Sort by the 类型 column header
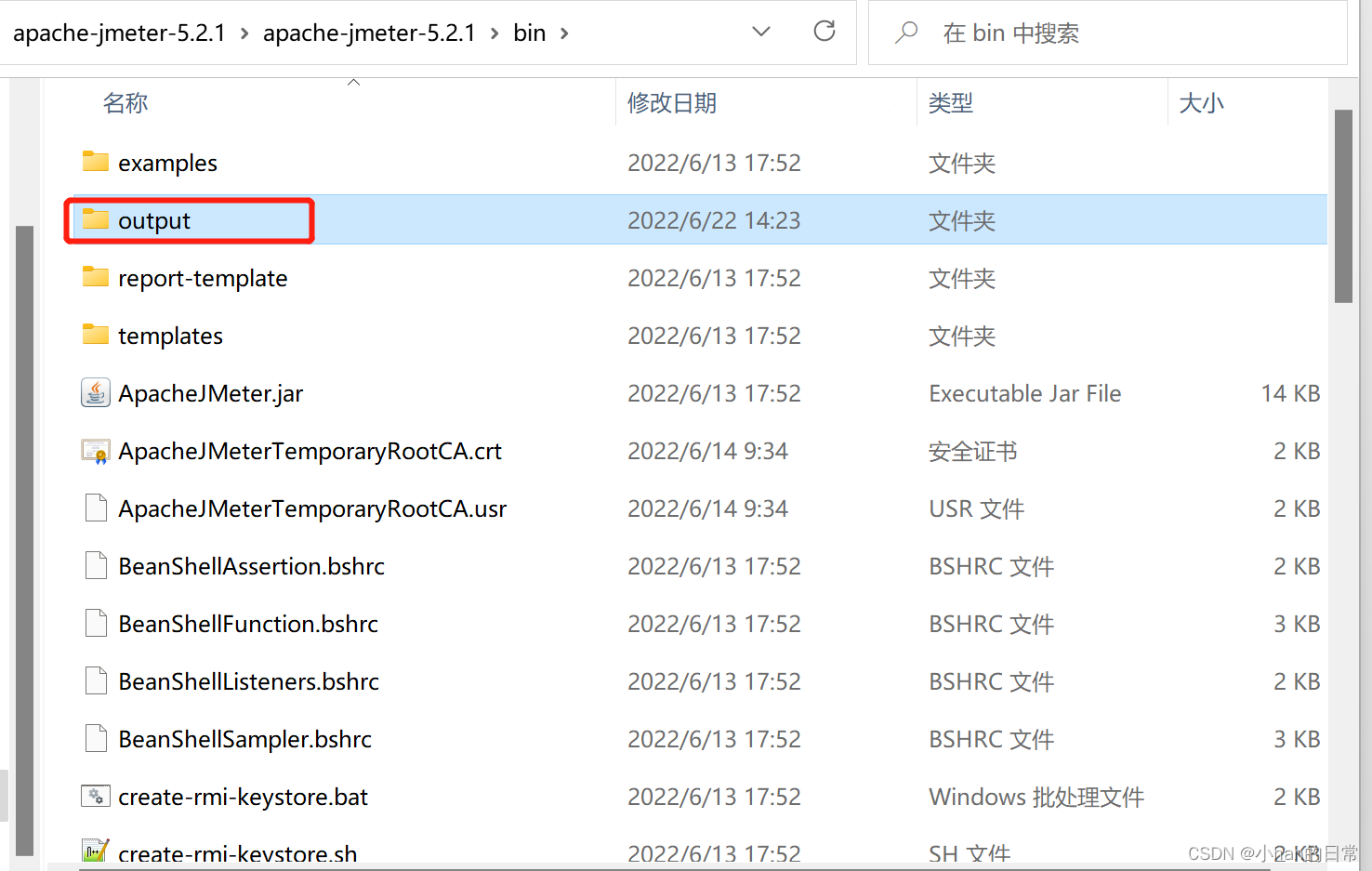1372x871 pixels. tap(951, 102)
